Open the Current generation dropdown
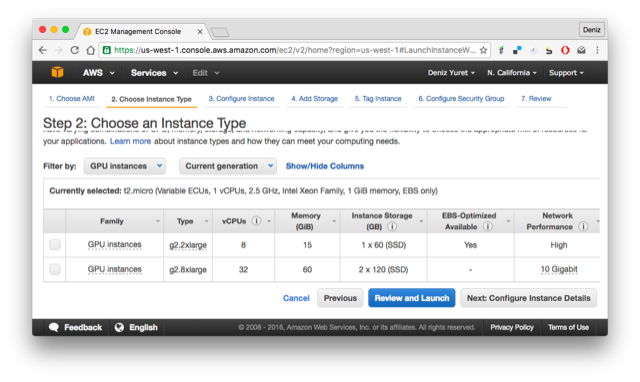The width and height of the screenshot is (640, 382). (x=228, y=166)
